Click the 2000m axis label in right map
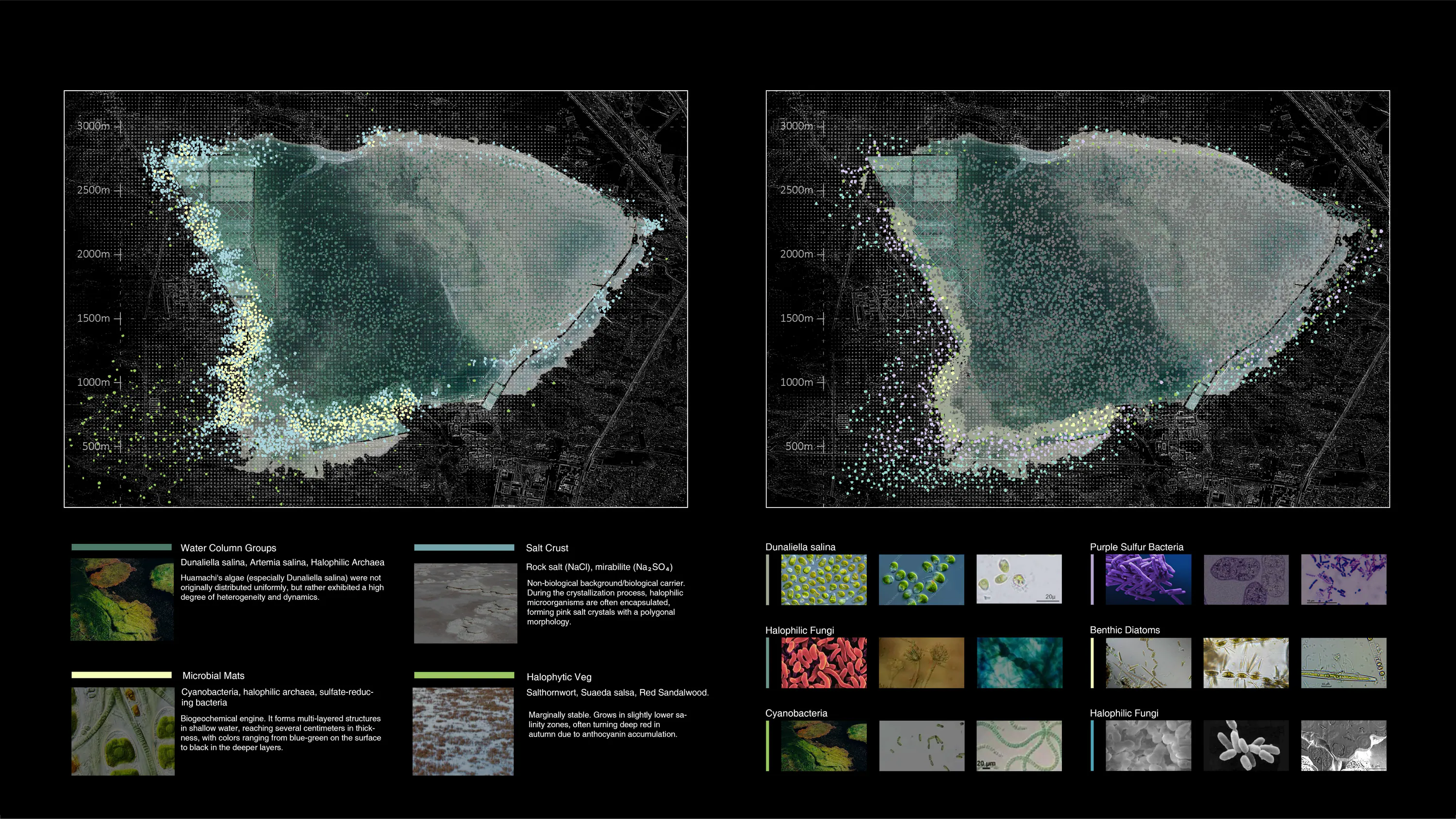Viewport: 1456px width, 819px height. tap(796, 254)
